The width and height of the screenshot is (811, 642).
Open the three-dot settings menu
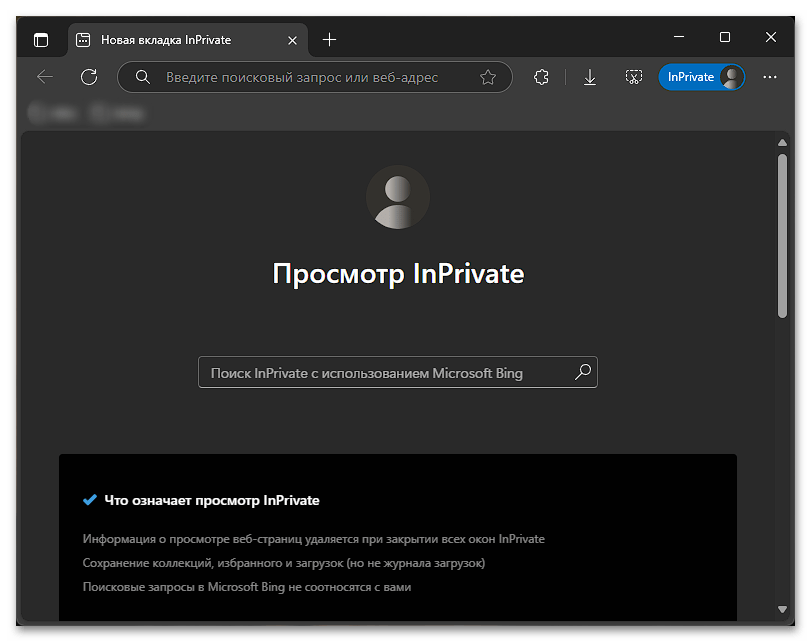770,77
